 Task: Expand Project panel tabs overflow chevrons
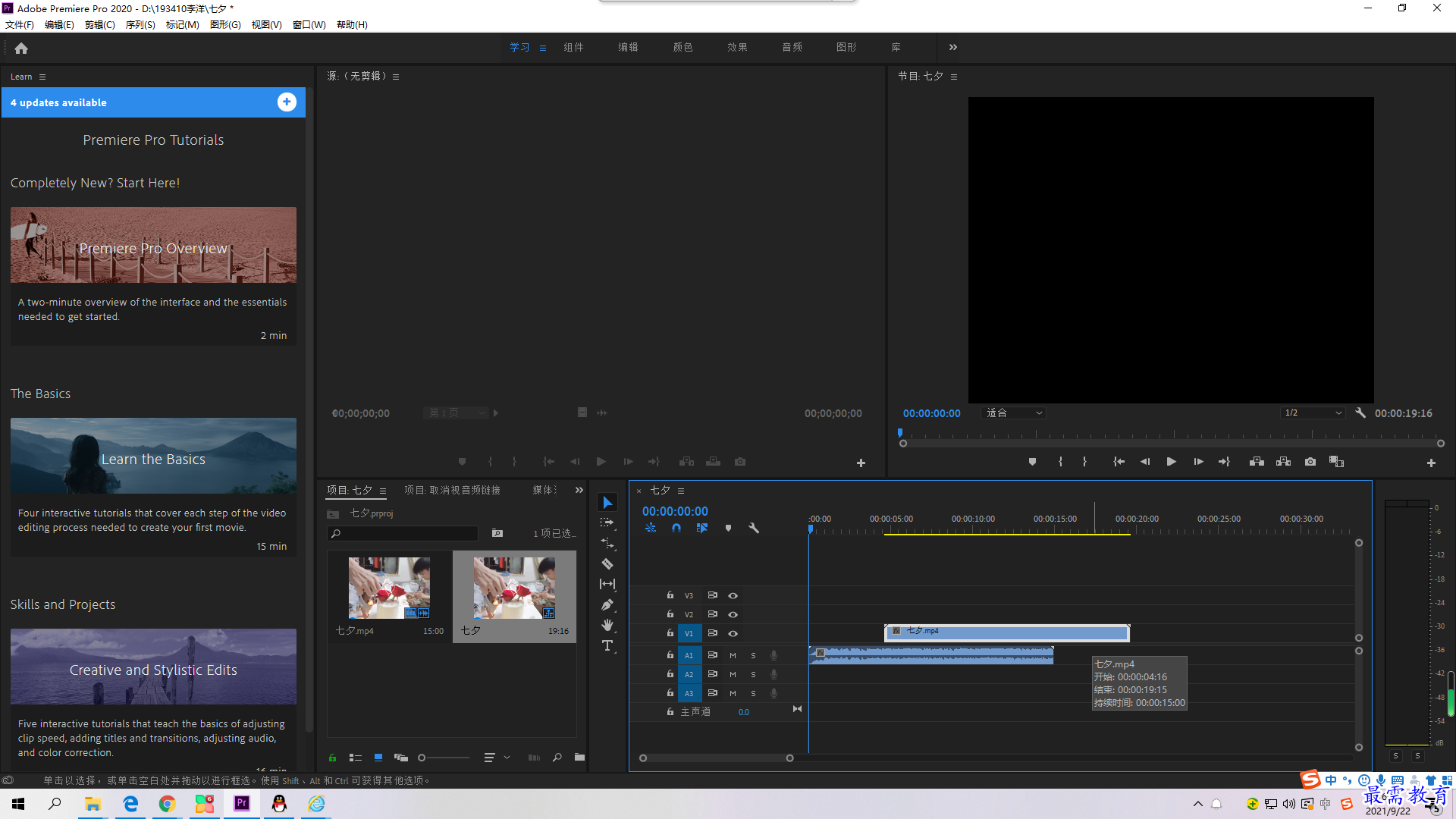[x=579, y=490]
